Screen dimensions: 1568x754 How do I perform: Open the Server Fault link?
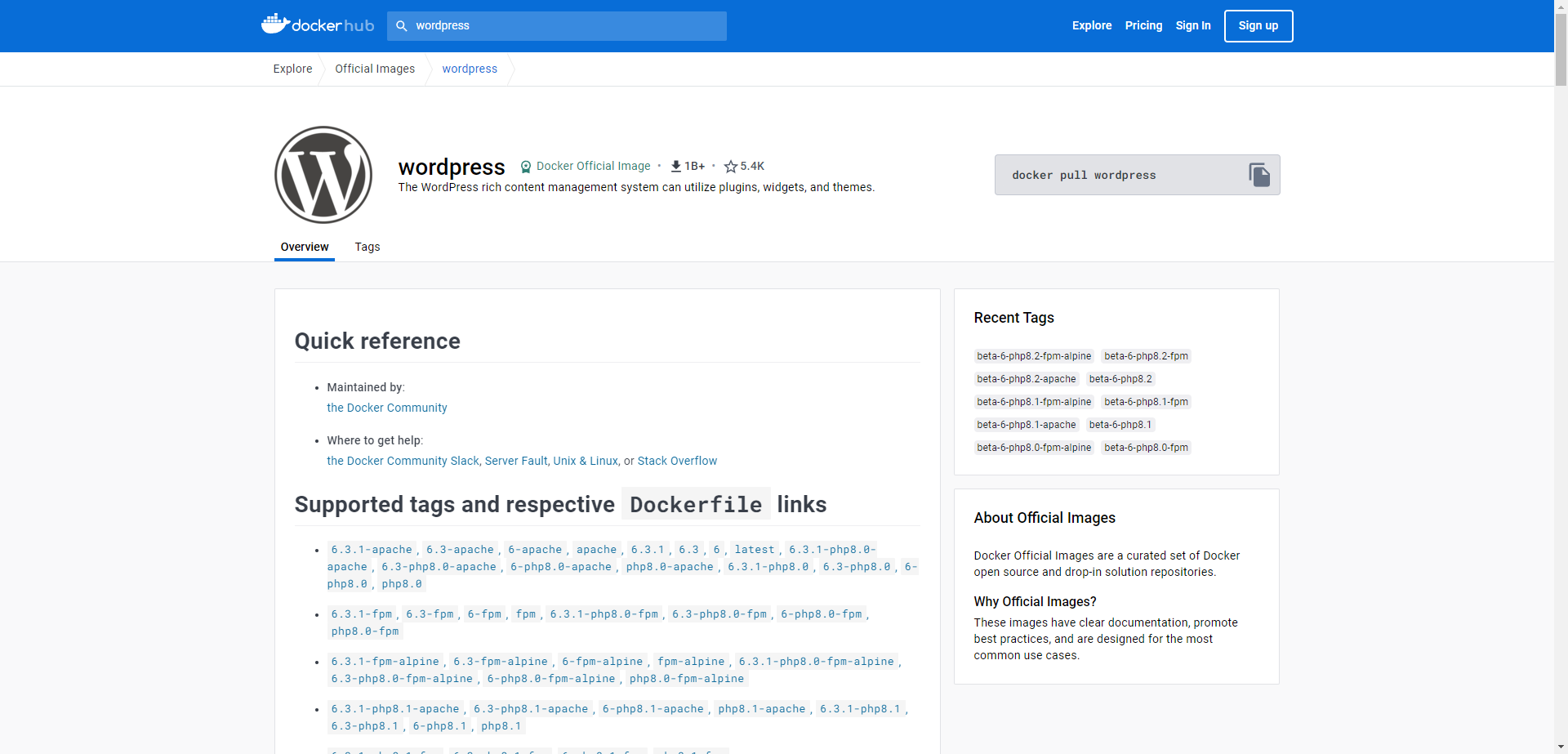pyautogui.click(x=516, y=461)
